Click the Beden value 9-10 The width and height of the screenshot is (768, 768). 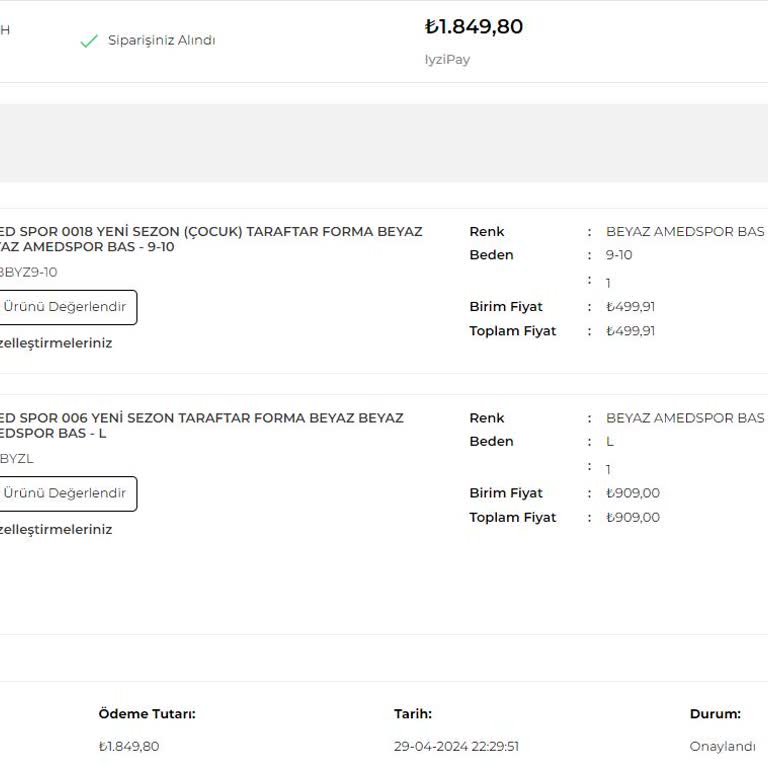pyautogui.click(x=619, y=255)
